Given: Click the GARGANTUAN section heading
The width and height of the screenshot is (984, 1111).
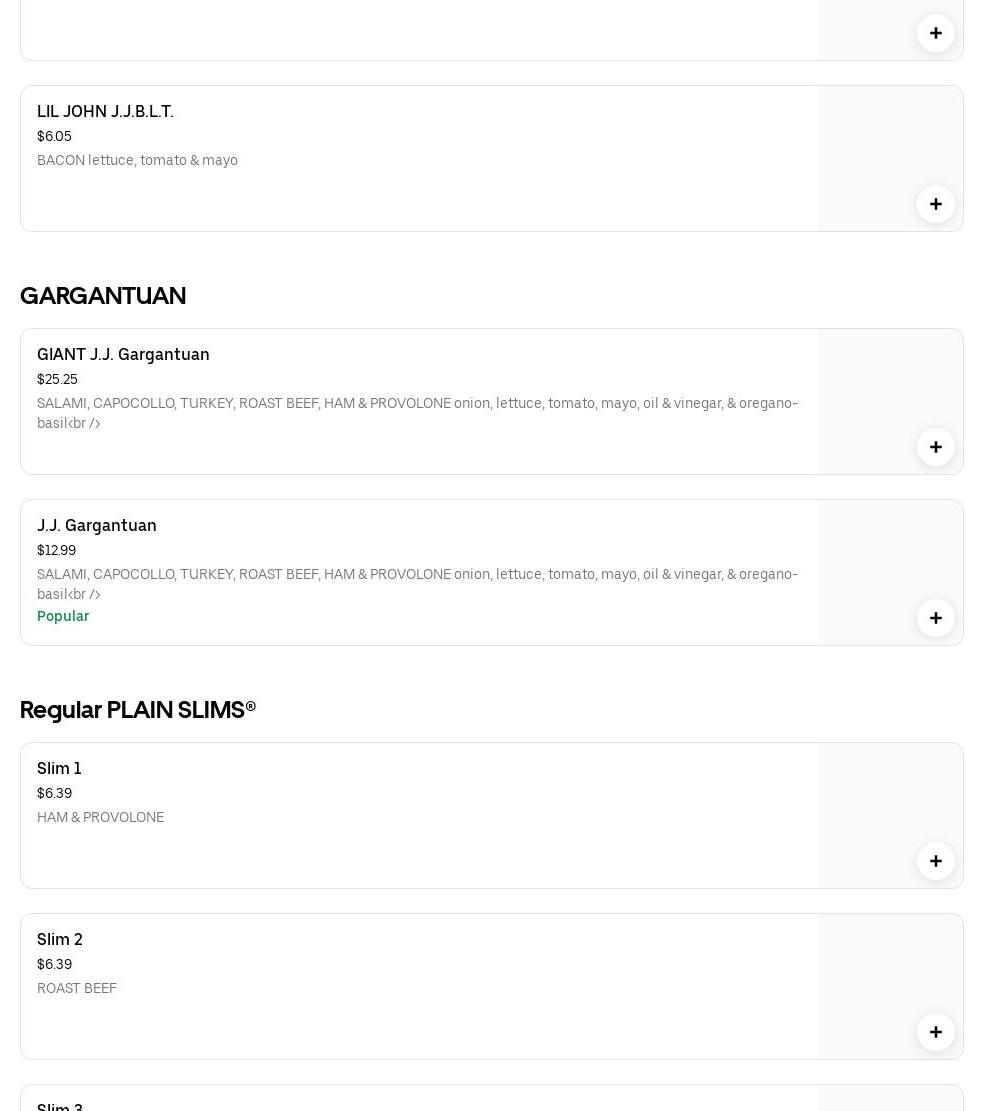Looking at the screenshot, I should [103, 295].
